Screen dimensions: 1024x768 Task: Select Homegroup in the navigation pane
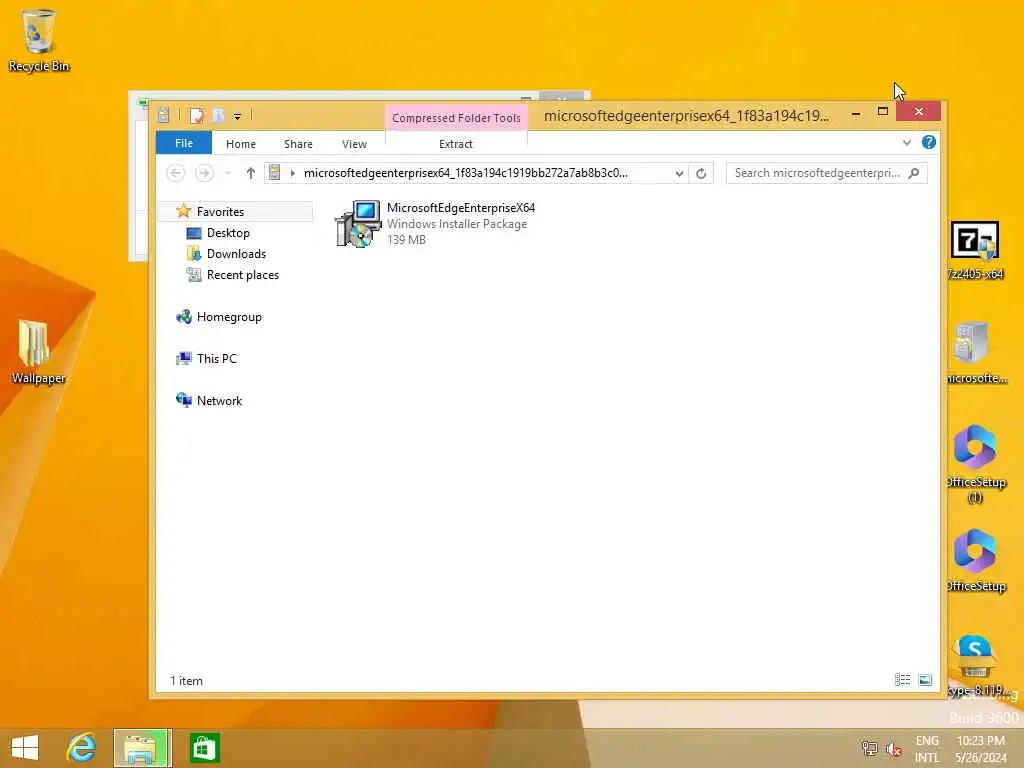(229, 317)
